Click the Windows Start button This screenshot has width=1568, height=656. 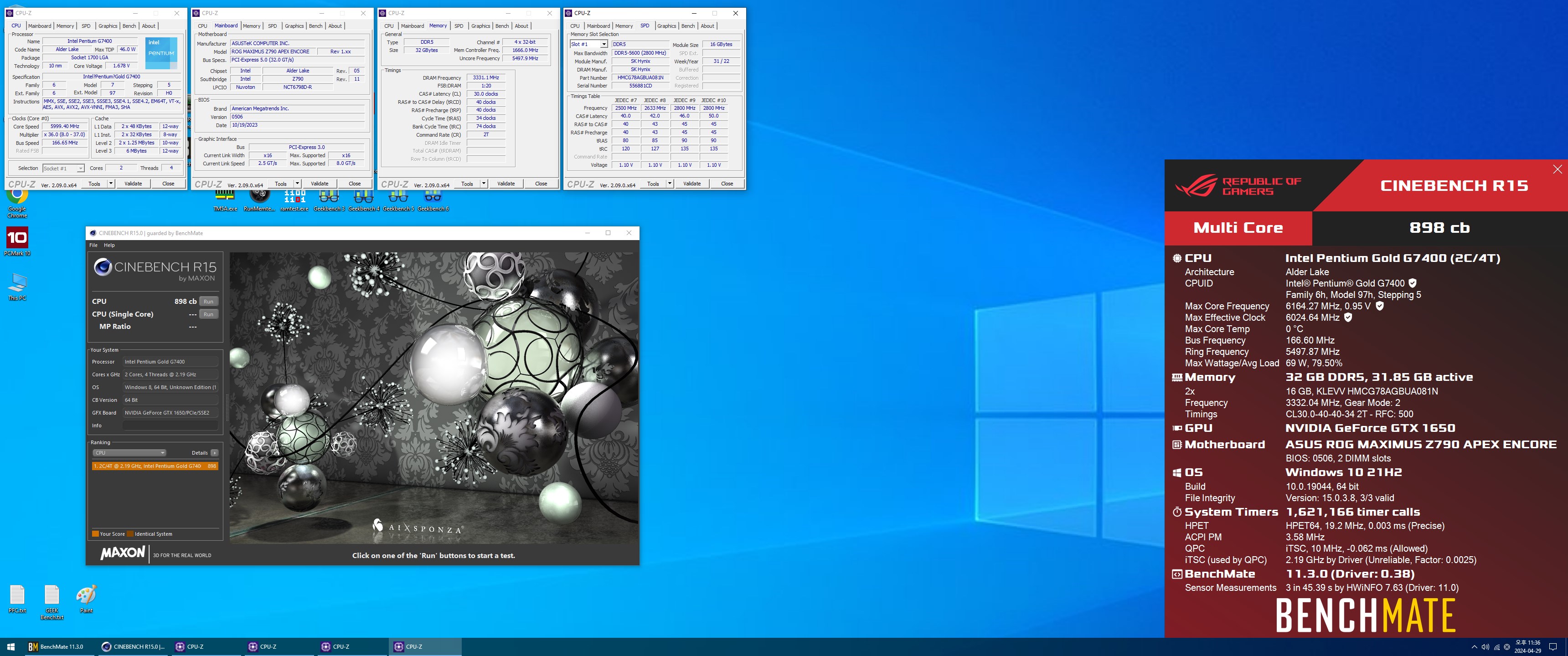pyautogui.click(x=10, y=646)
